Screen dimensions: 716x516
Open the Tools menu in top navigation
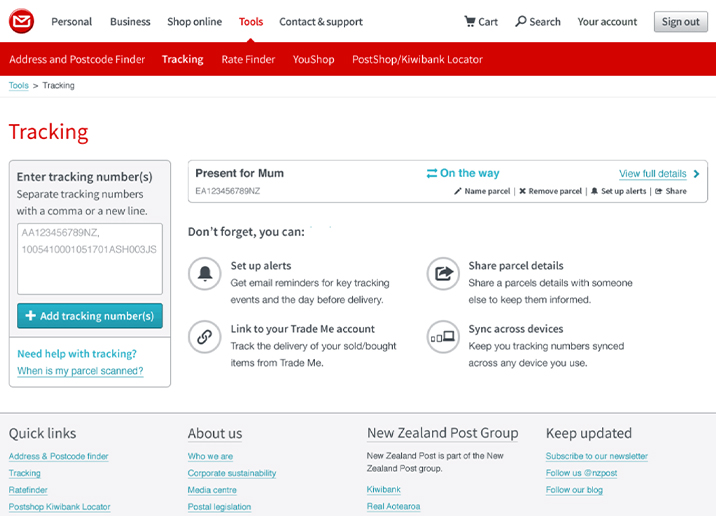point(251,22)
